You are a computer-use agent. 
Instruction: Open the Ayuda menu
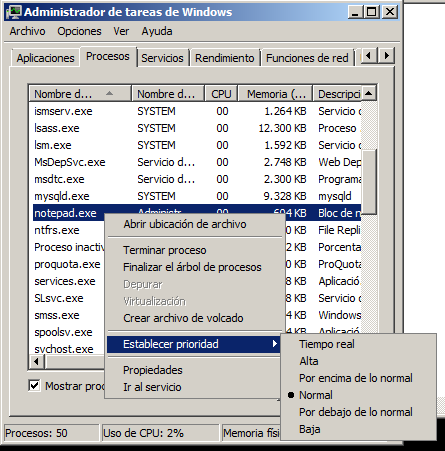point(157,31)
